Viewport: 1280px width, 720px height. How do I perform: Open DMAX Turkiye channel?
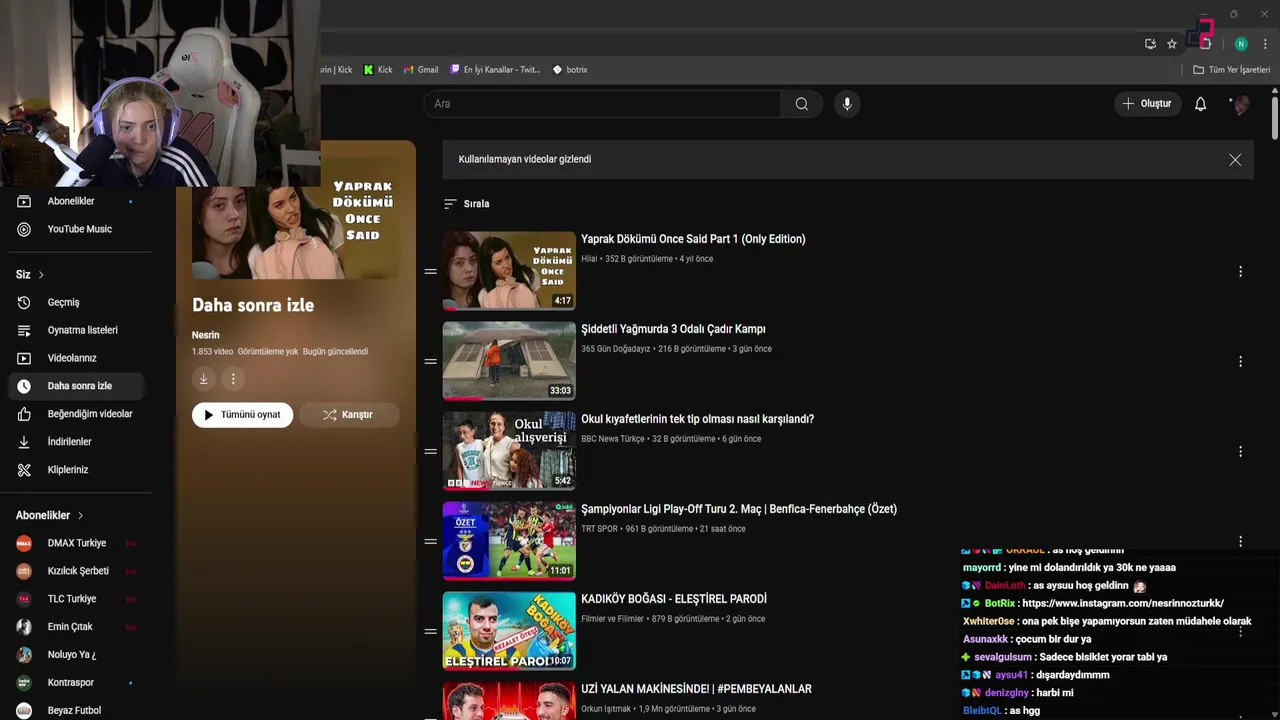point(75,543)
